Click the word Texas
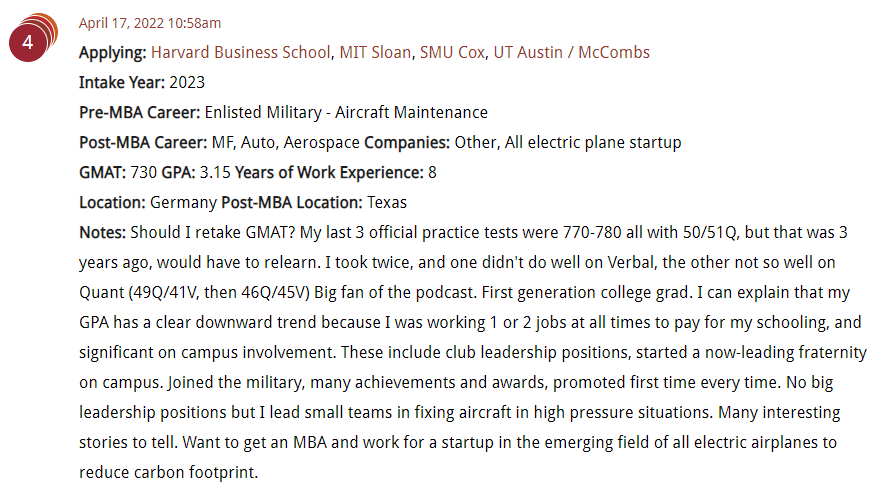This screenshot has width=871, height=483. pos(387,202)
